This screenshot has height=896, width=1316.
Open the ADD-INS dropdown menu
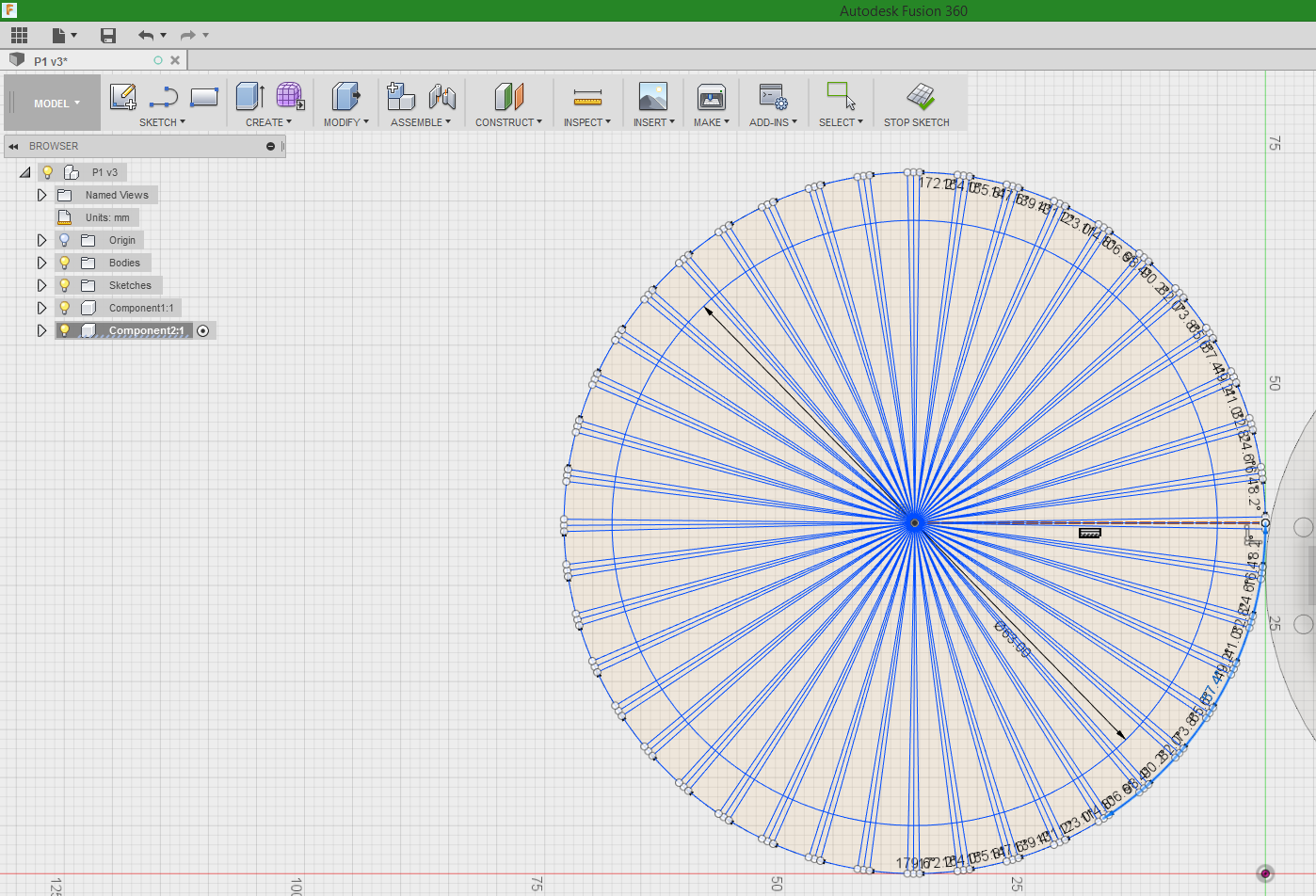(774, 122)
